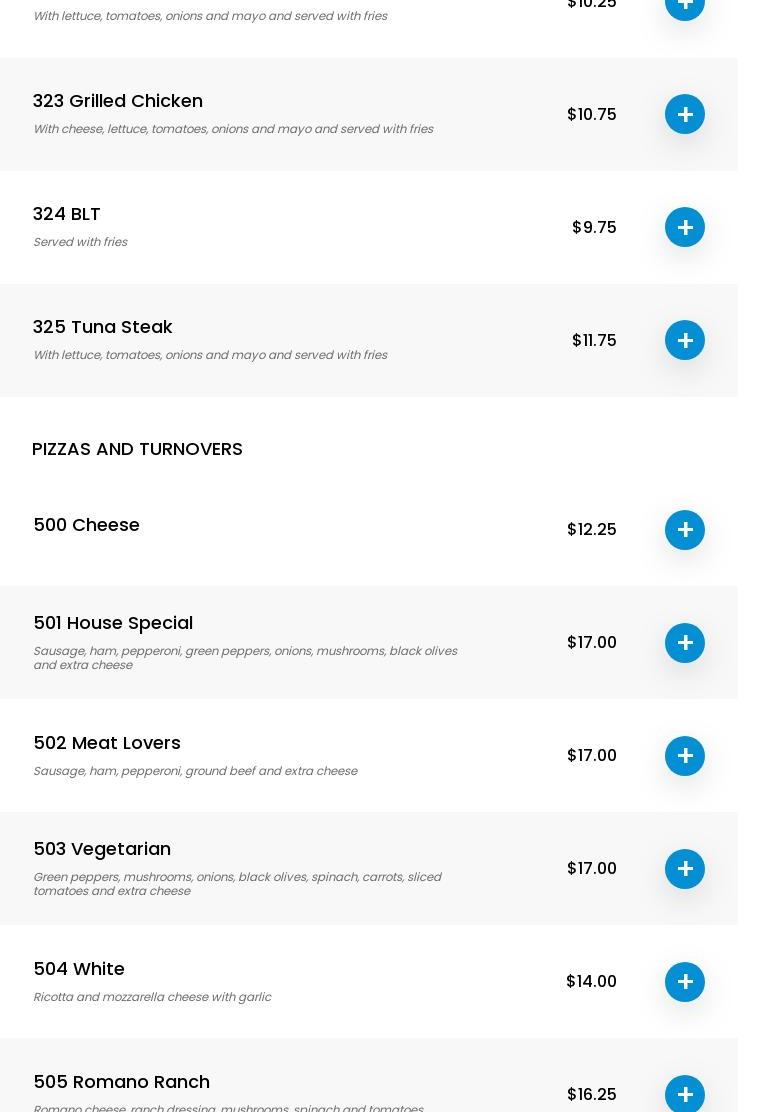Add 502 Meat Lovers with plus icon
The width and height of the screenshot is (770, 1112).
click(x=685, y=756)
